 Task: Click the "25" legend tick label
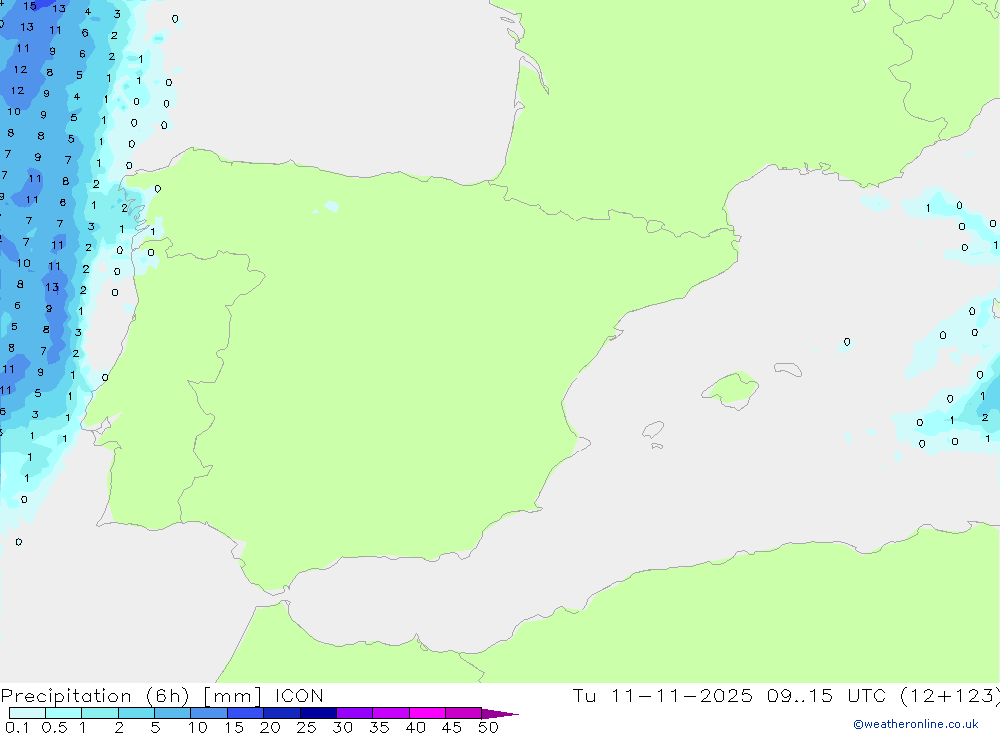[x=307, y=727]
